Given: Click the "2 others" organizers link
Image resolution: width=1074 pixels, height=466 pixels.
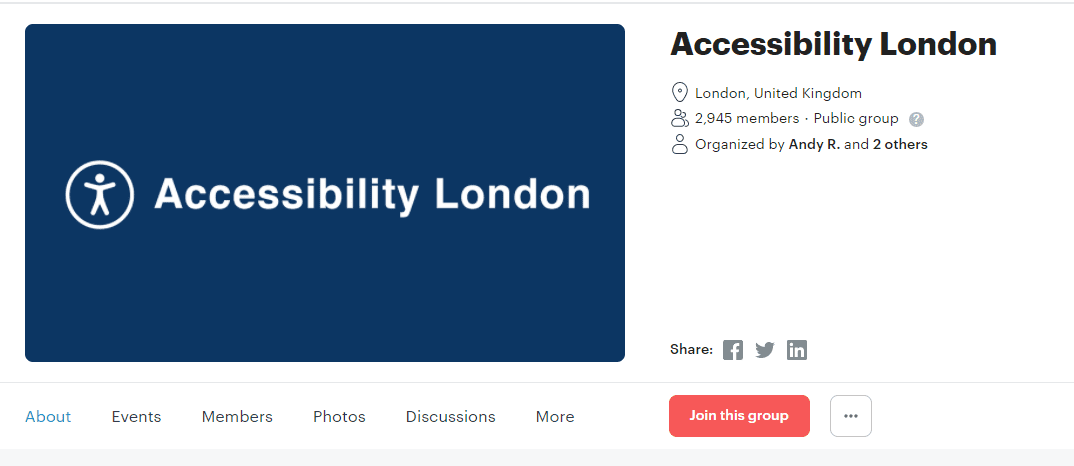Looking at the screenshot, I should (x=900, y=145).
